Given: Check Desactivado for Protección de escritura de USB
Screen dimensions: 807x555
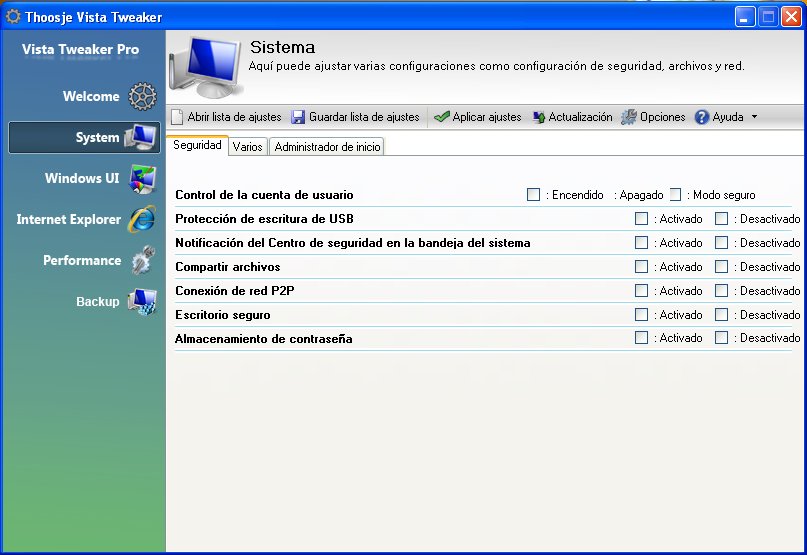Looking at the screenshot, I should pyautogui.click(x=722, y=219).
